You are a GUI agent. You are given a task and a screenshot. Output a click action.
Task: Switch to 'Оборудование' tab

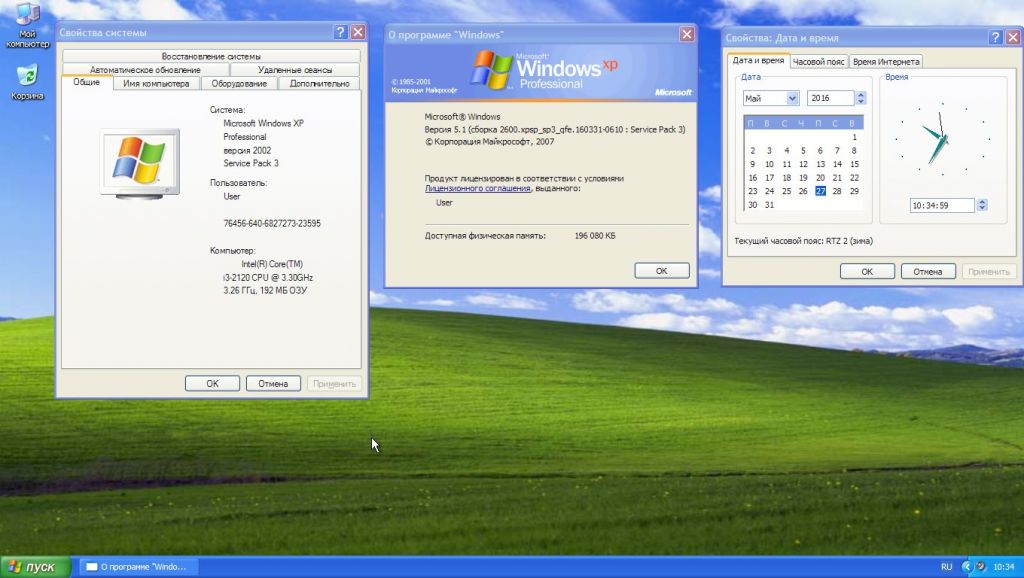(239, 84)
